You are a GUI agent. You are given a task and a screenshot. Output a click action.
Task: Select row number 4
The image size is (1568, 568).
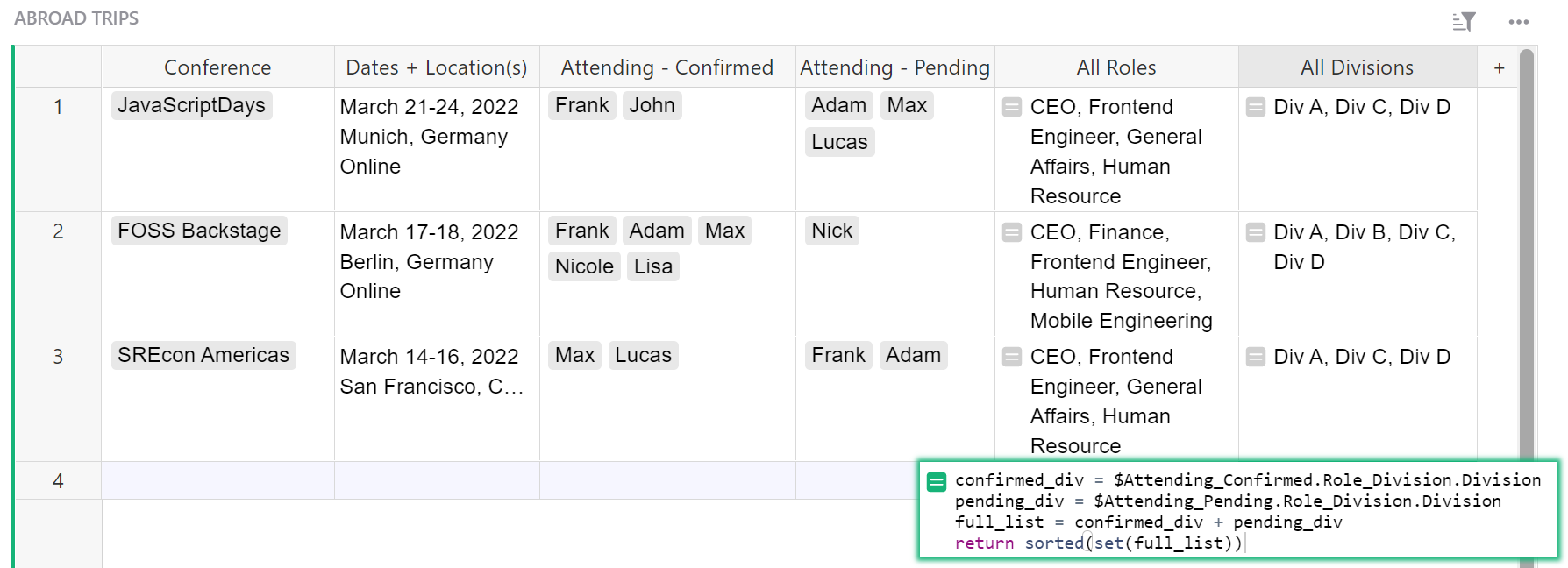click(x=58, y=481)
